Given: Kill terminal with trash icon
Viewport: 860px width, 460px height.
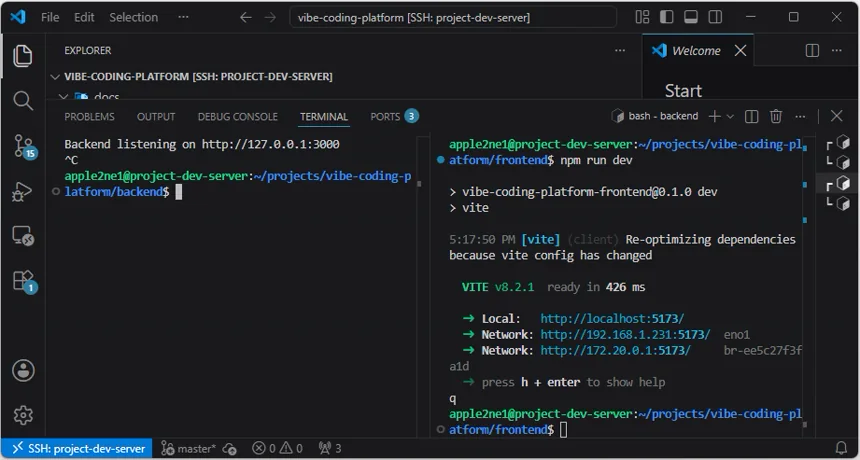Looking at the screenshot, I should (776, 116).
